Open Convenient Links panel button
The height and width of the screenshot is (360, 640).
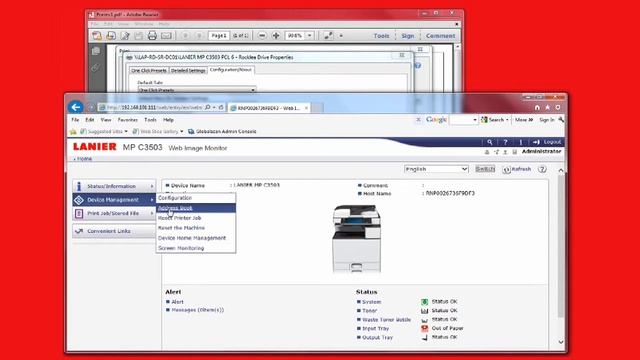click(x=114, y=231)
